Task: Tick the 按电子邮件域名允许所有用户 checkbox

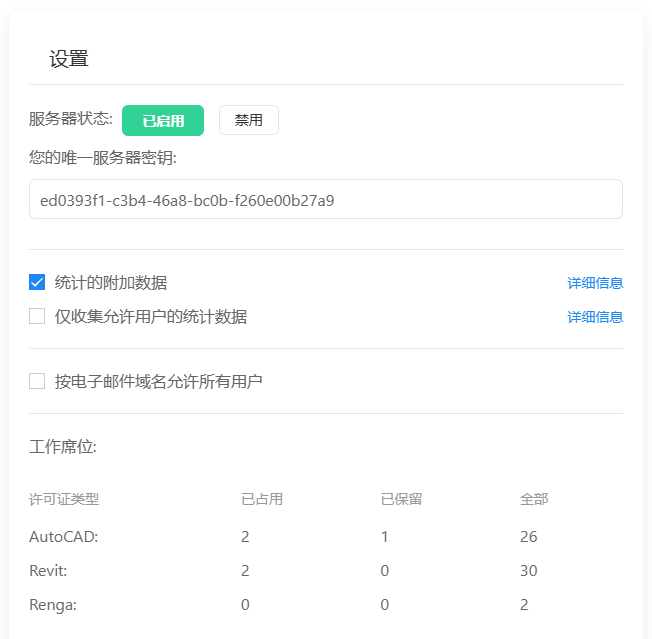Action: coord(37,381)
